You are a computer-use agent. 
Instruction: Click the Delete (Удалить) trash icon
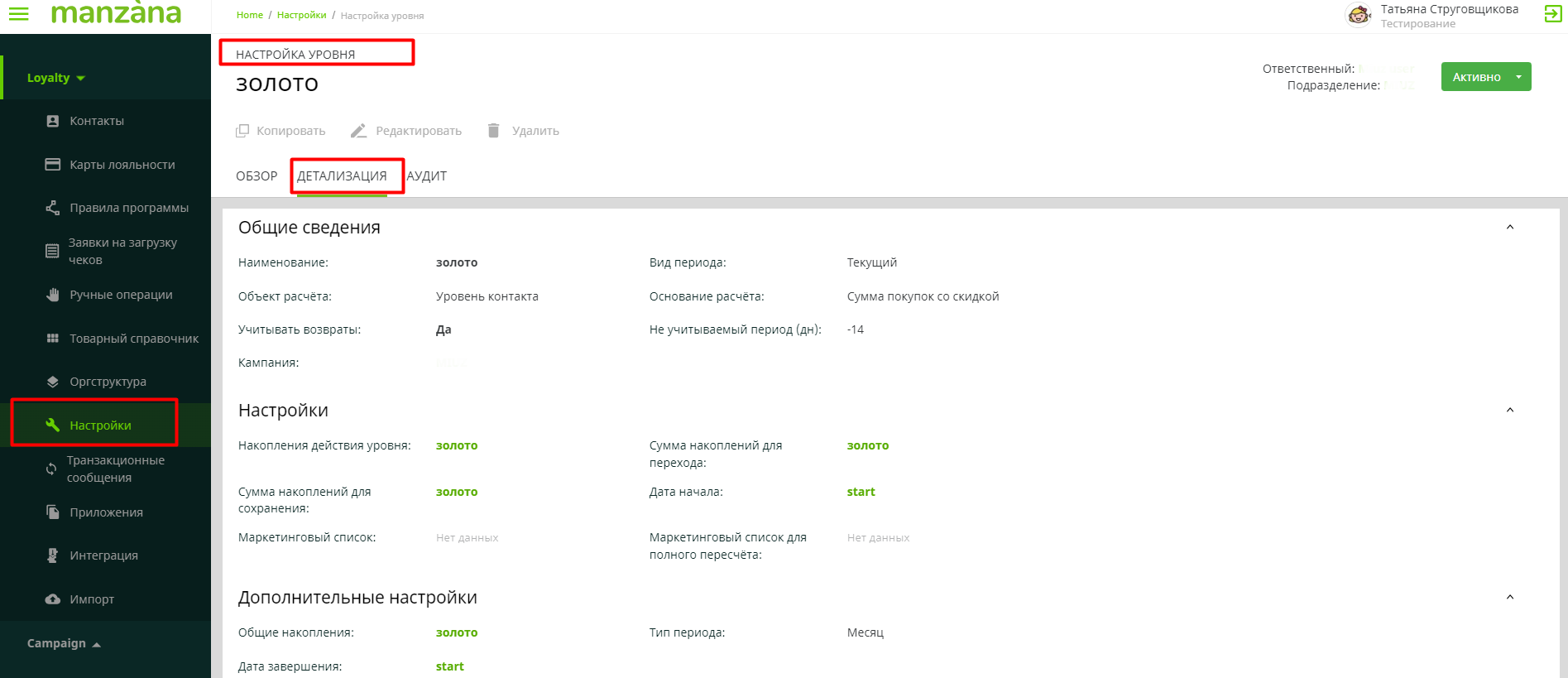tap(494, 131)
